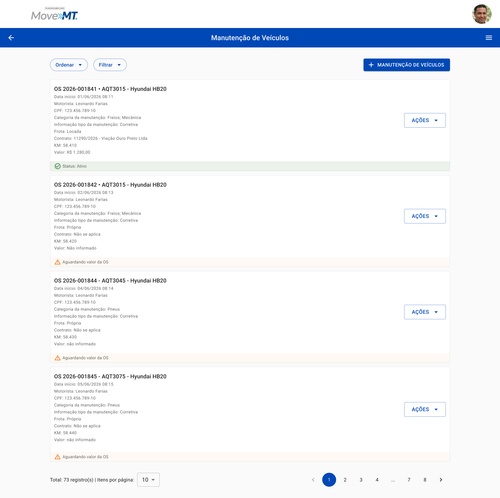Add new Manutenção de Veículos
Viewport: 500px width, 498px height.
point(406,65)
